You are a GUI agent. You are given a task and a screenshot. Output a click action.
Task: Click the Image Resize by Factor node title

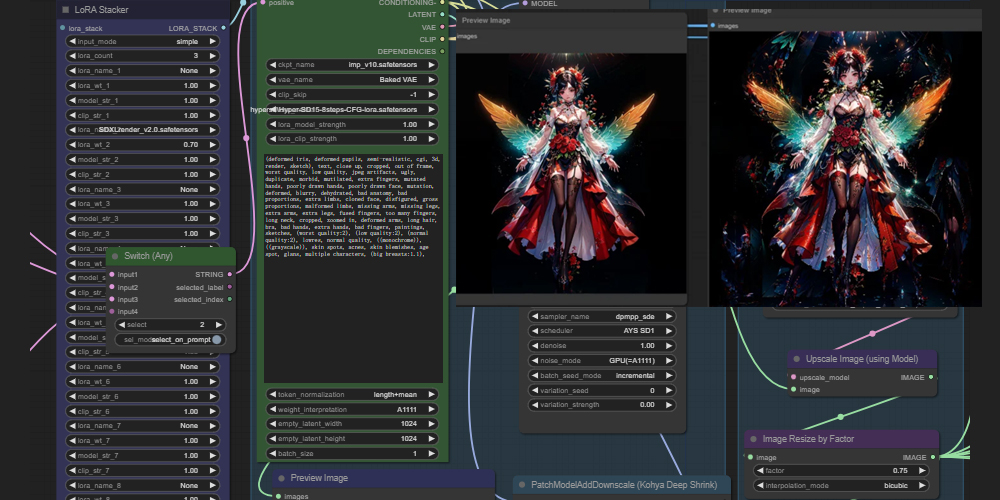click(x=808, y=439)
